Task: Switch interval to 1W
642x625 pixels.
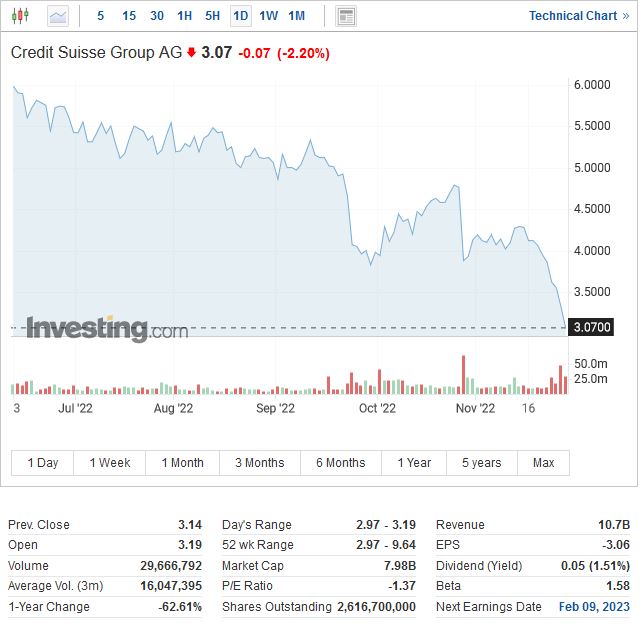Action: pos(269,16)
